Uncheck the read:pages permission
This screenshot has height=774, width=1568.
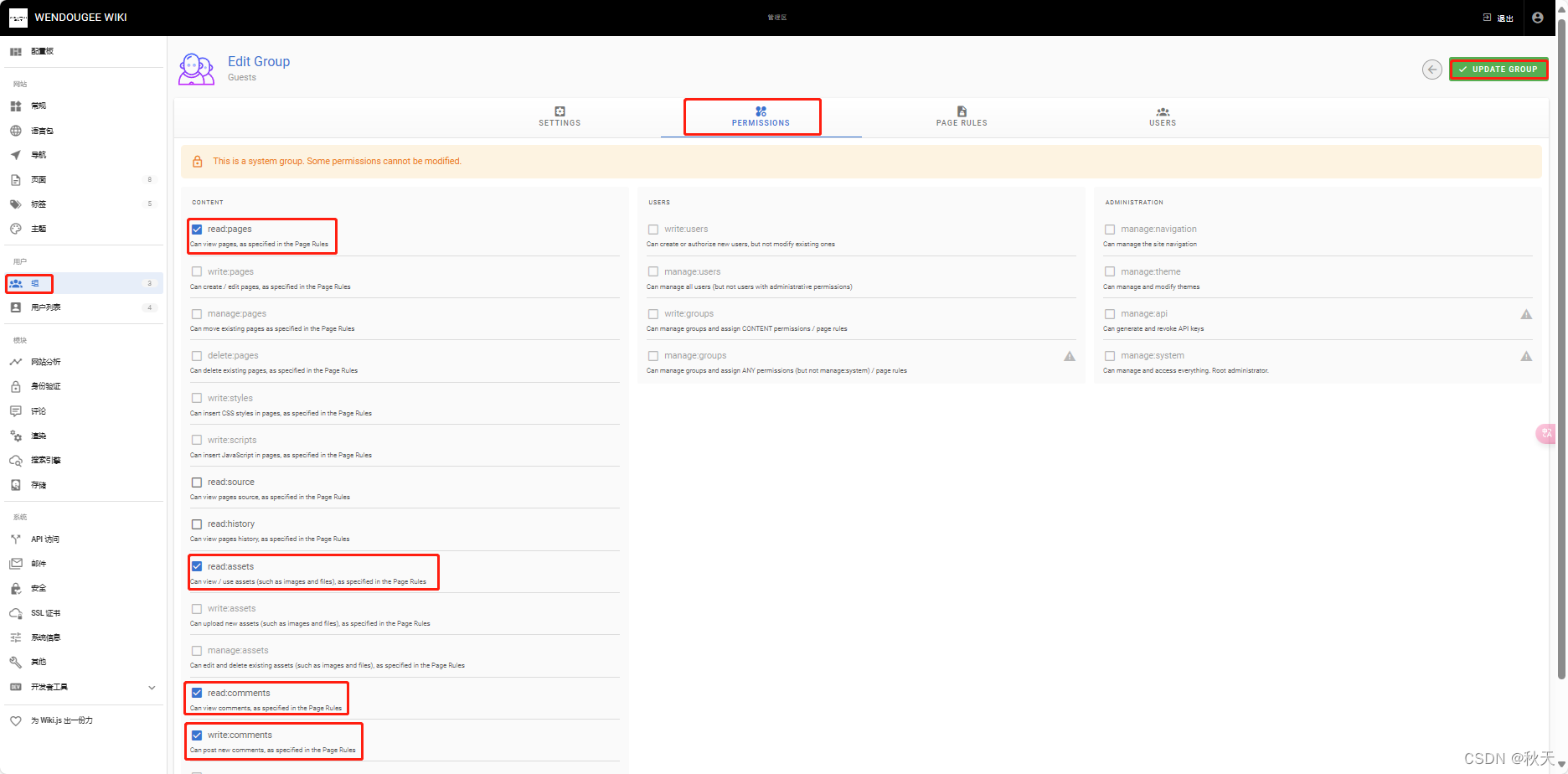197,229
